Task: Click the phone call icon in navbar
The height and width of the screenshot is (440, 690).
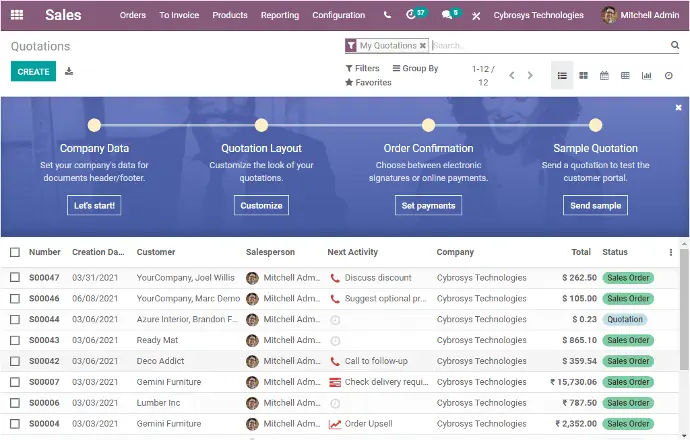Action: (x=387, y=15)
